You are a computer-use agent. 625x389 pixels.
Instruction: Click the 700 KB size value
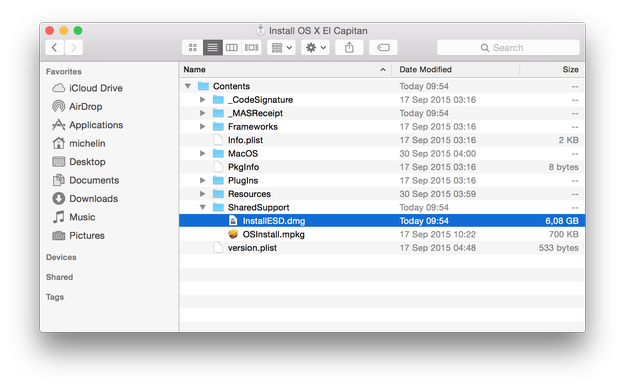coord(564,234)
